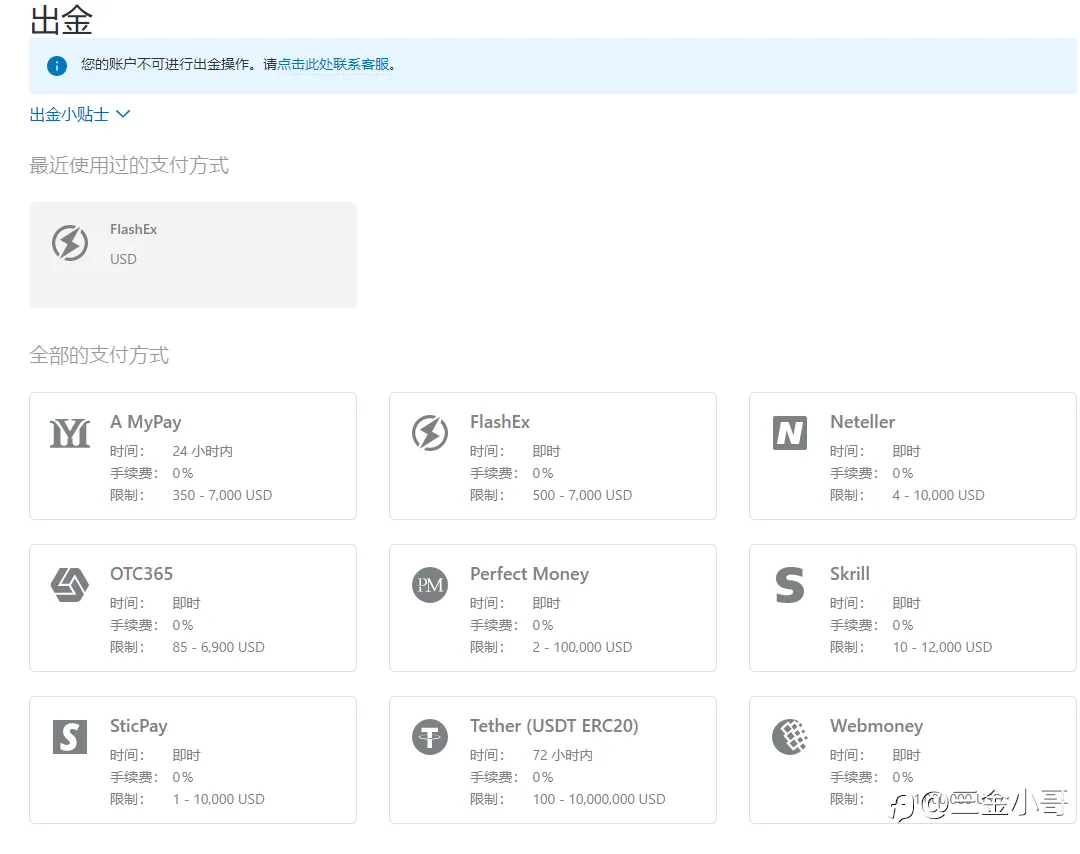Click the 1 - 10,000 USD limit text
The height and width of the screenshot is (854, 1080).
218,799
